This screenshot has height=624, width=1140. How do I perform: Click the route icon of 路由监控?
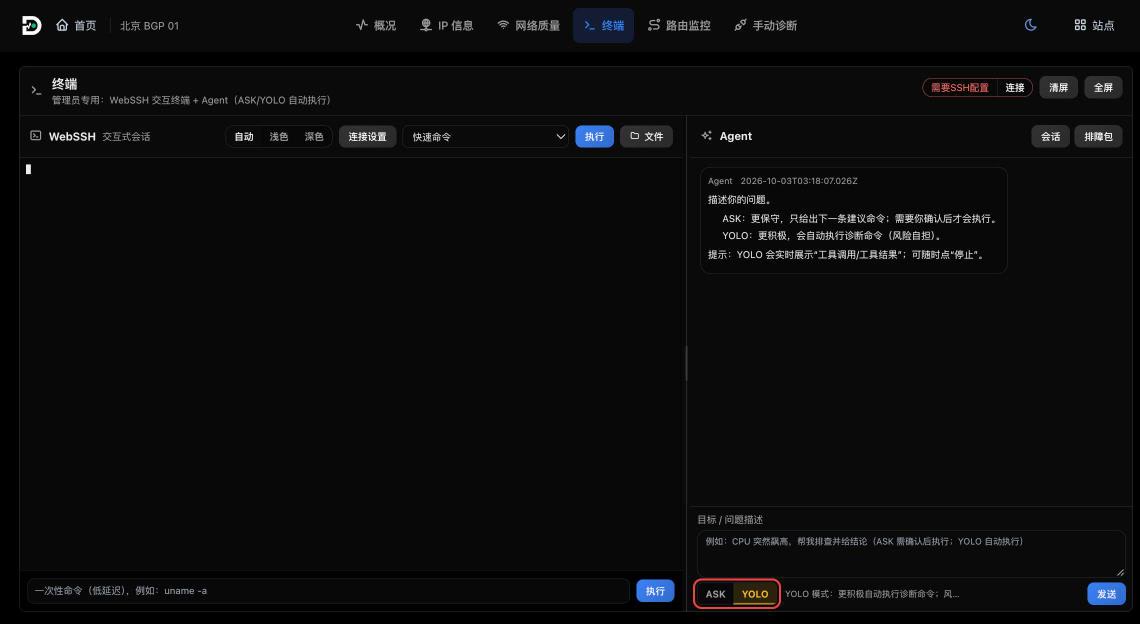[654, 25]
